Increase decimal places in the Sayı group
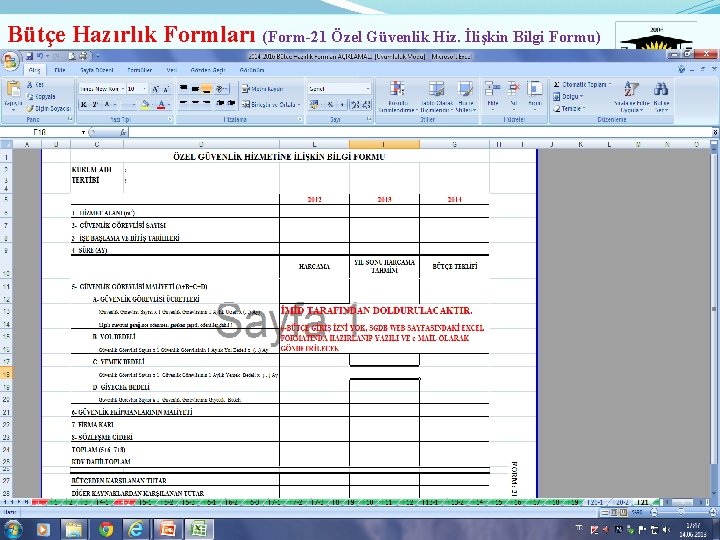720x540 pixels. click(355, 105)
